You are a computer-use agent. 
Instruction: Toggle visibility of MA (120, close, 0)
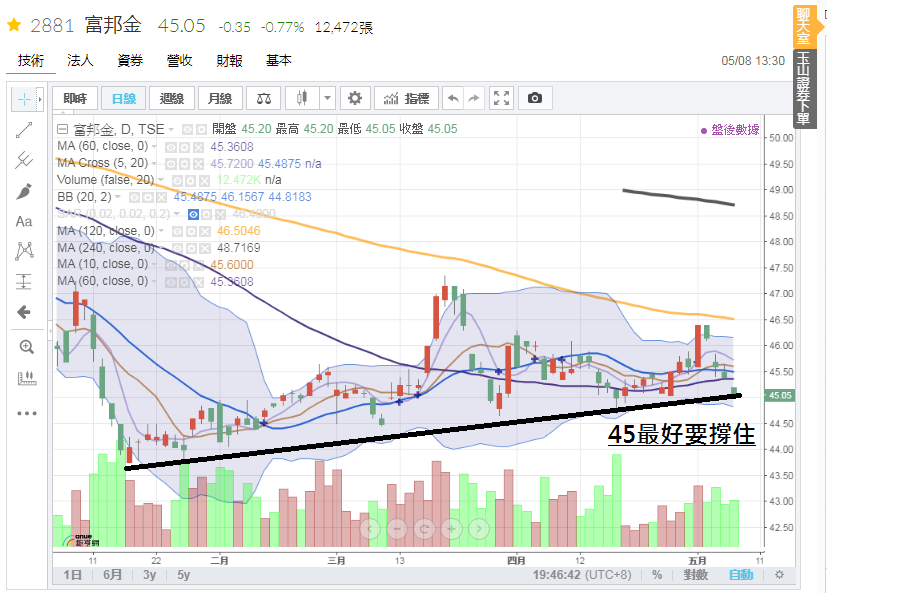pyautogui.click(x=177, y=231)
